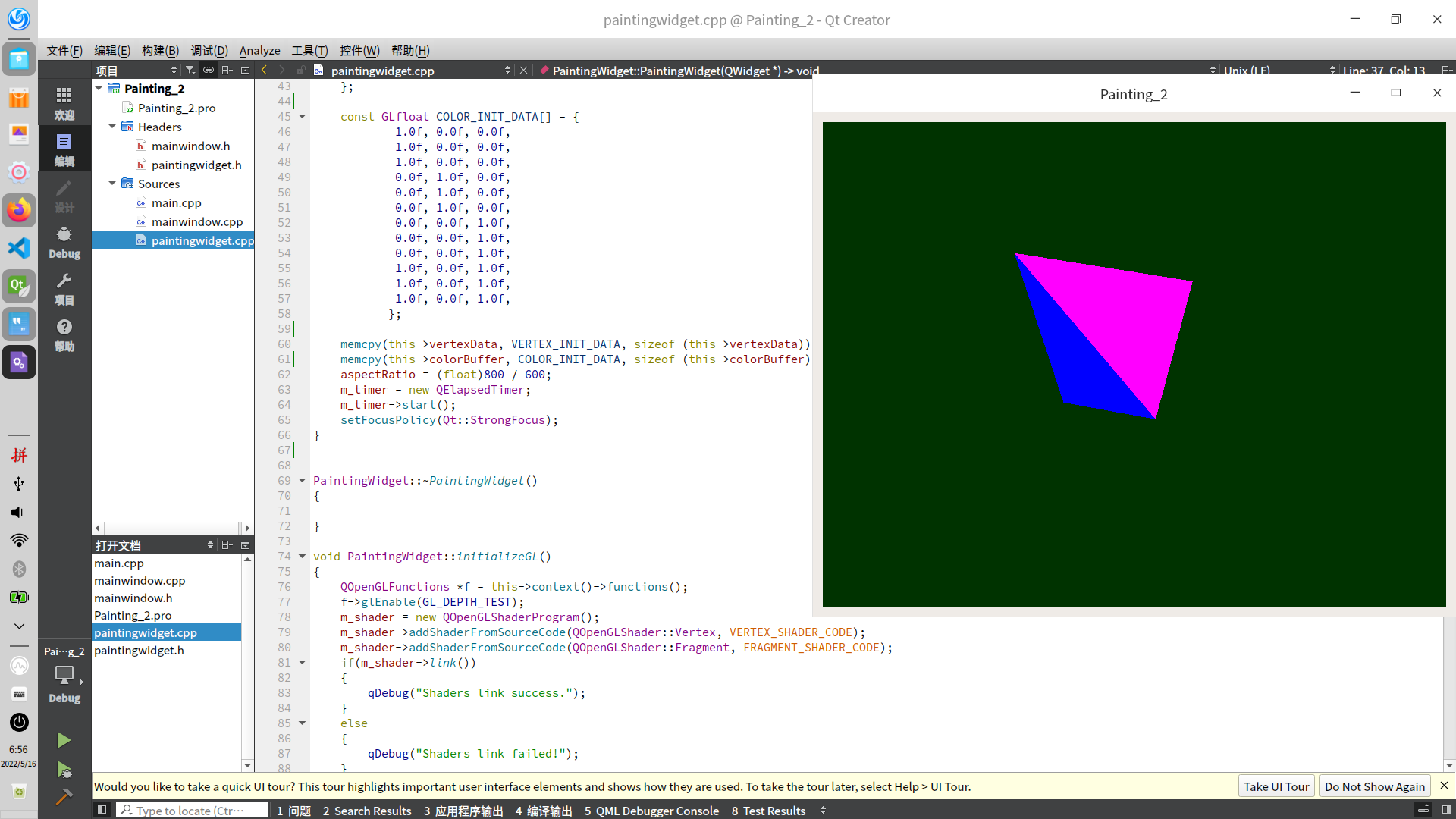Screen dimensions: 1456x819
Task: Switch to Debug mode in the sidebar
Action: pyautogui.click(x=64, y=243)
